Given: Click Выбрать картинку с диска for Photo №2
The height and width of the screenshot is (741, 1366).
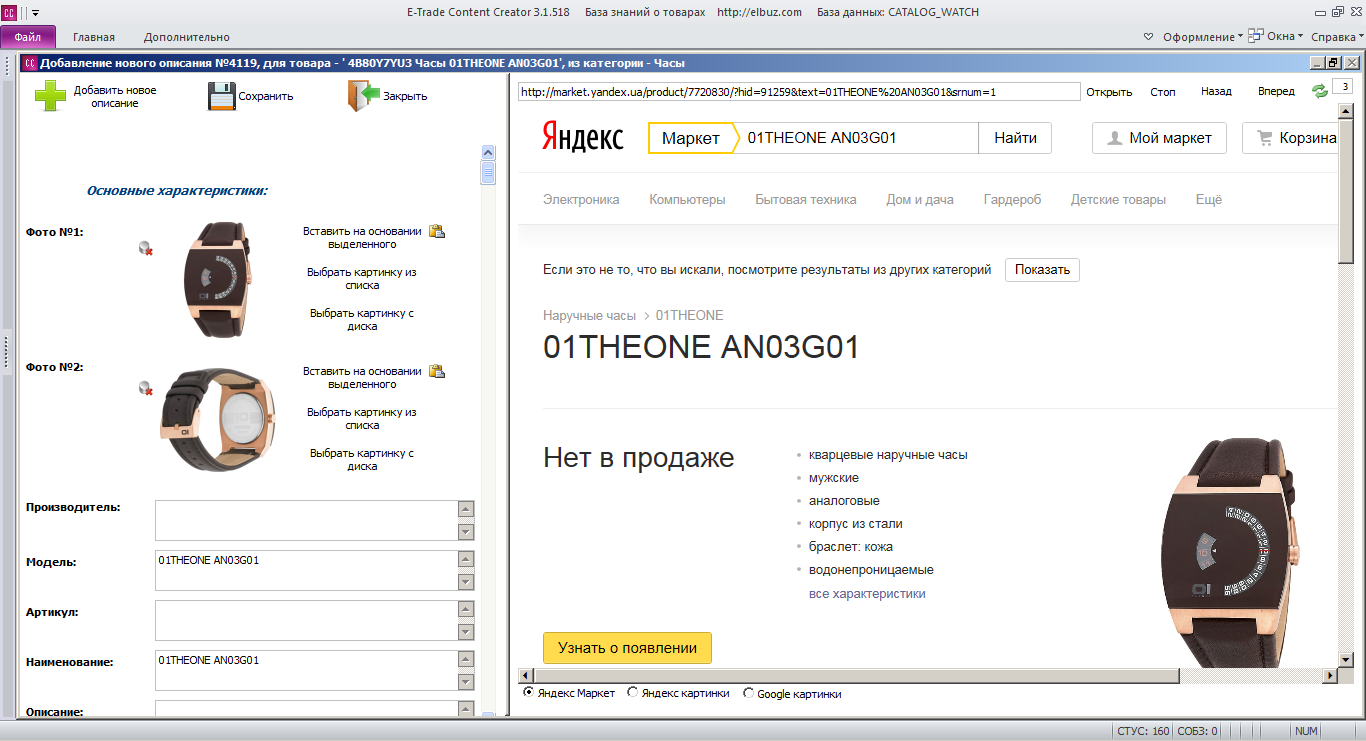Looking at the screenshot, I should click(362, 459).
